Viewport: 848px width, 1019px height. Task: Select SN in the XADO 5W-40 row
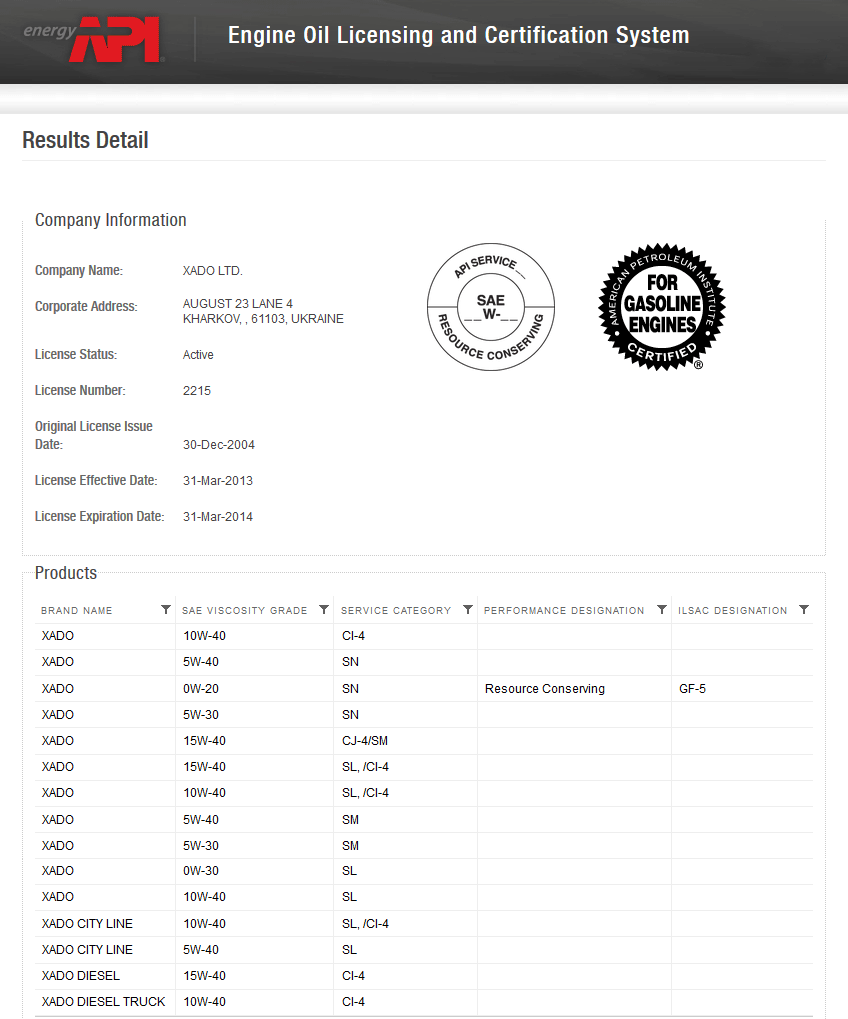click(x=350, y=662)
